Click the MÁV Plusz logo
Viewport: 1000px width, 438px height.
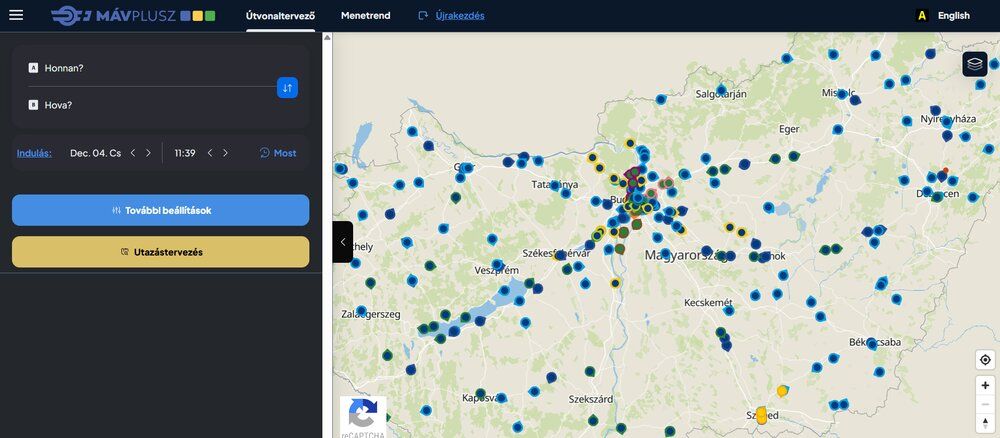pos(132,15)
